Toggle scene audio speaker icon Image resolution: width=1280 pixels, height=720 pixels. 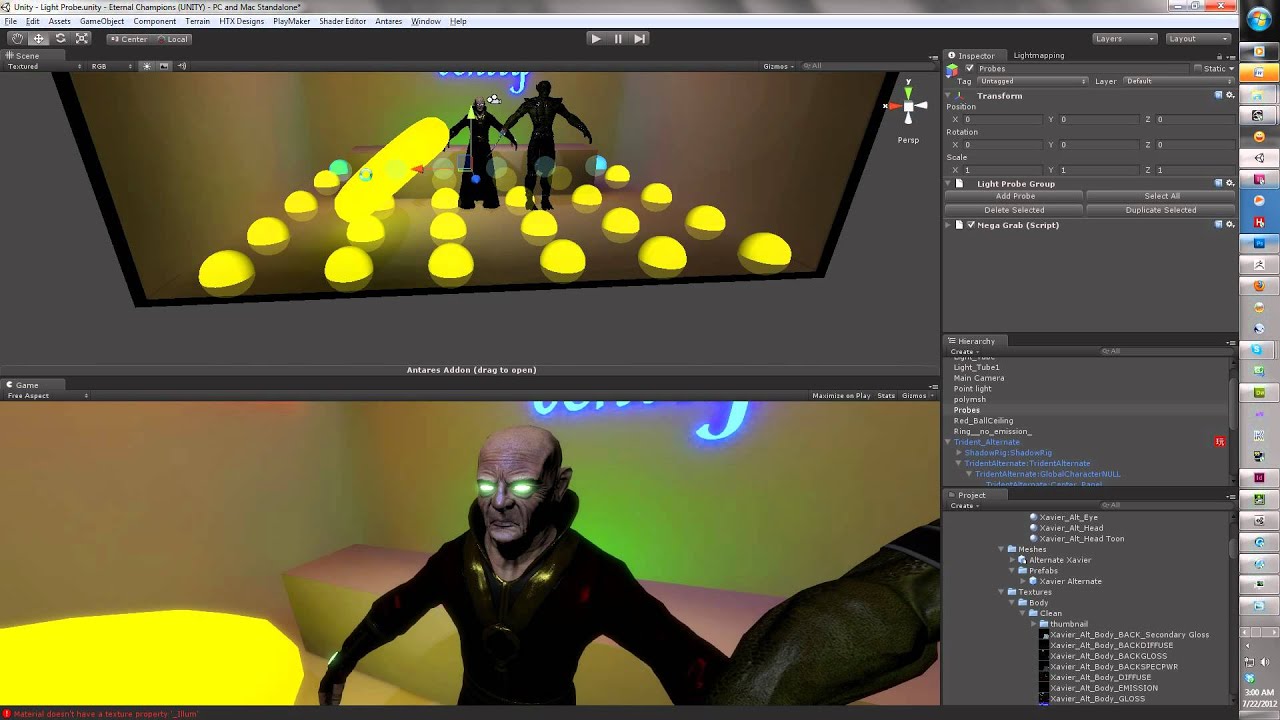click(181, 66)
